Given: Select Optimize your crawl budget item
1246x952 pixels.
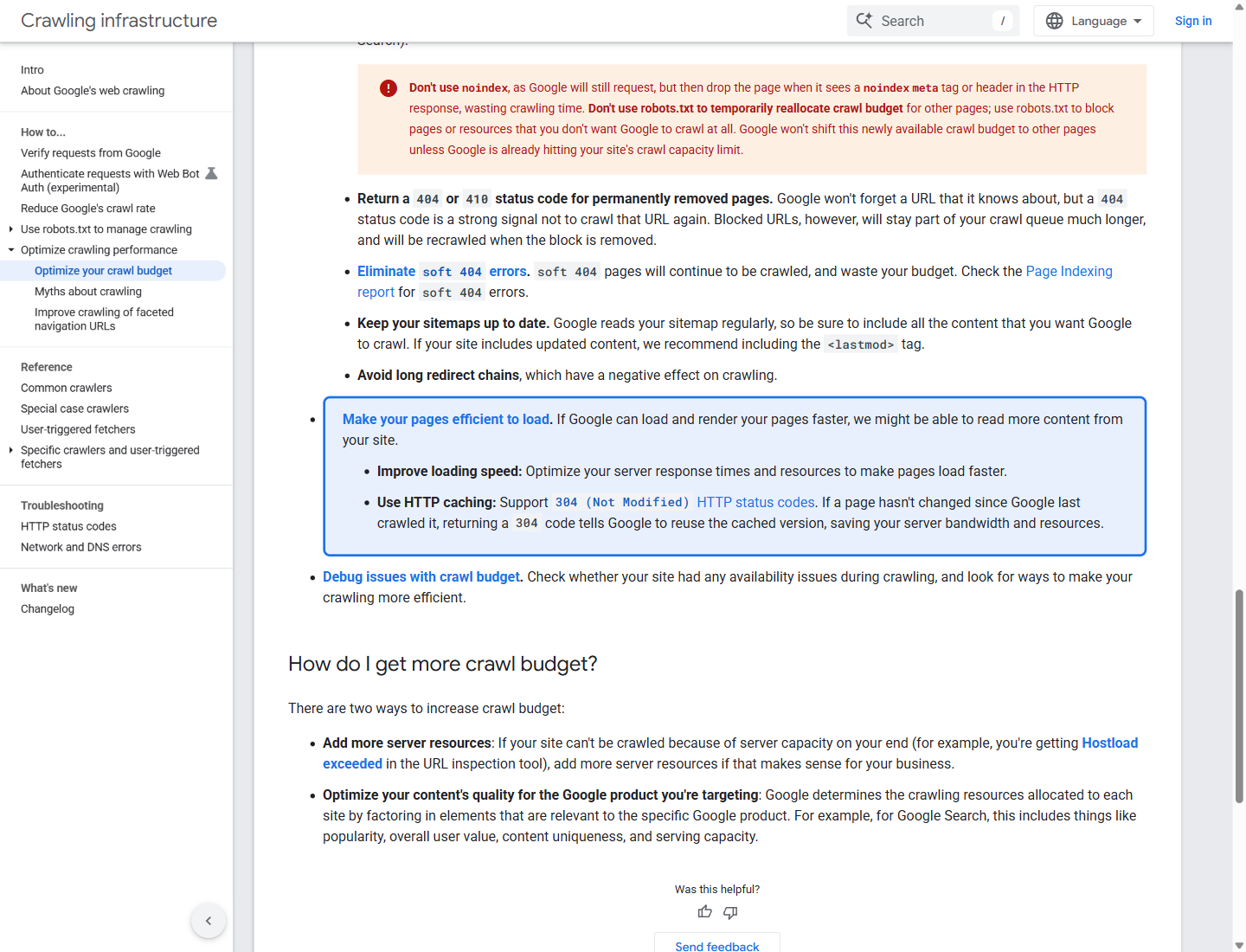Looking at the screenshot, I should [103, 271].
